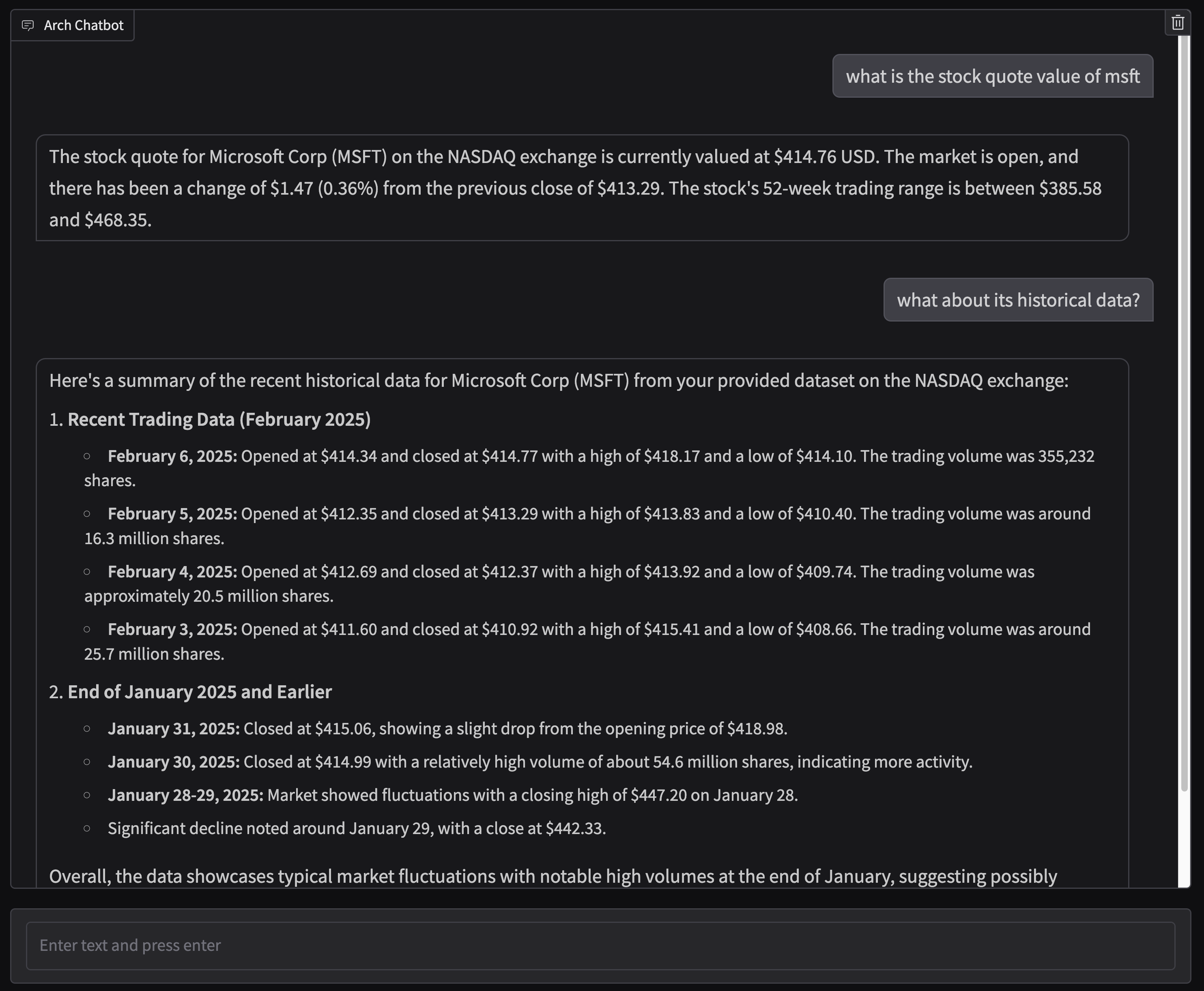Click the 'stock quote value of msft' message

(992, 76)
